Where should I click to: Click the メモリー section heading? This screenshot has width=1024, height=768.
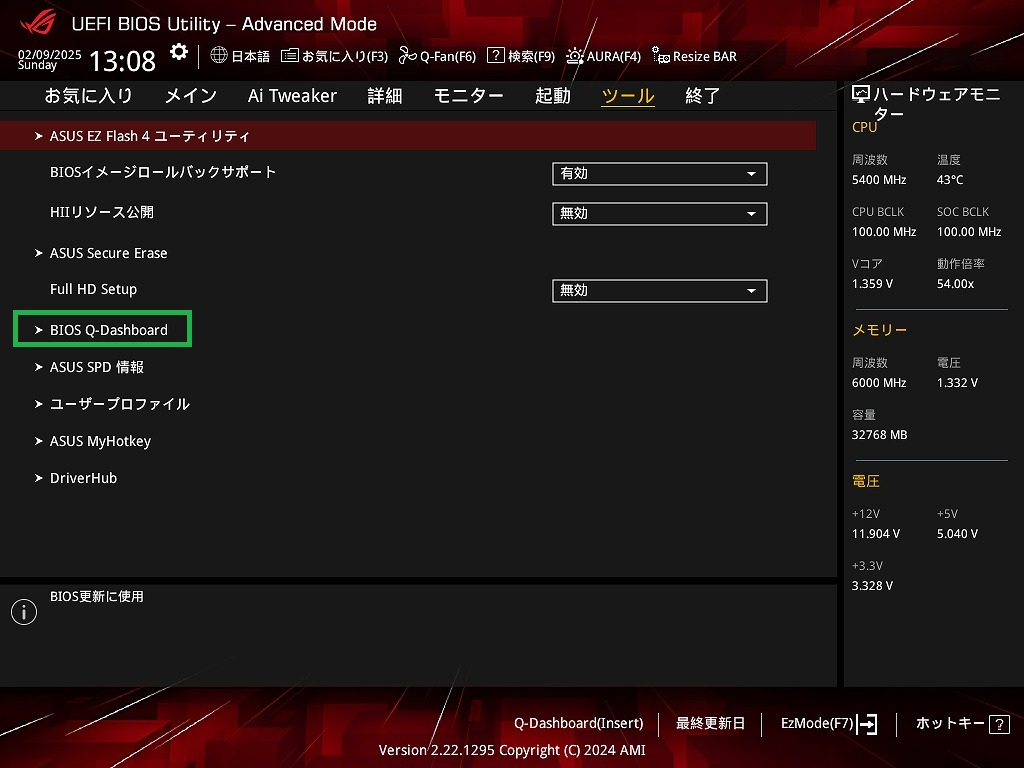(x=879, y=330)
